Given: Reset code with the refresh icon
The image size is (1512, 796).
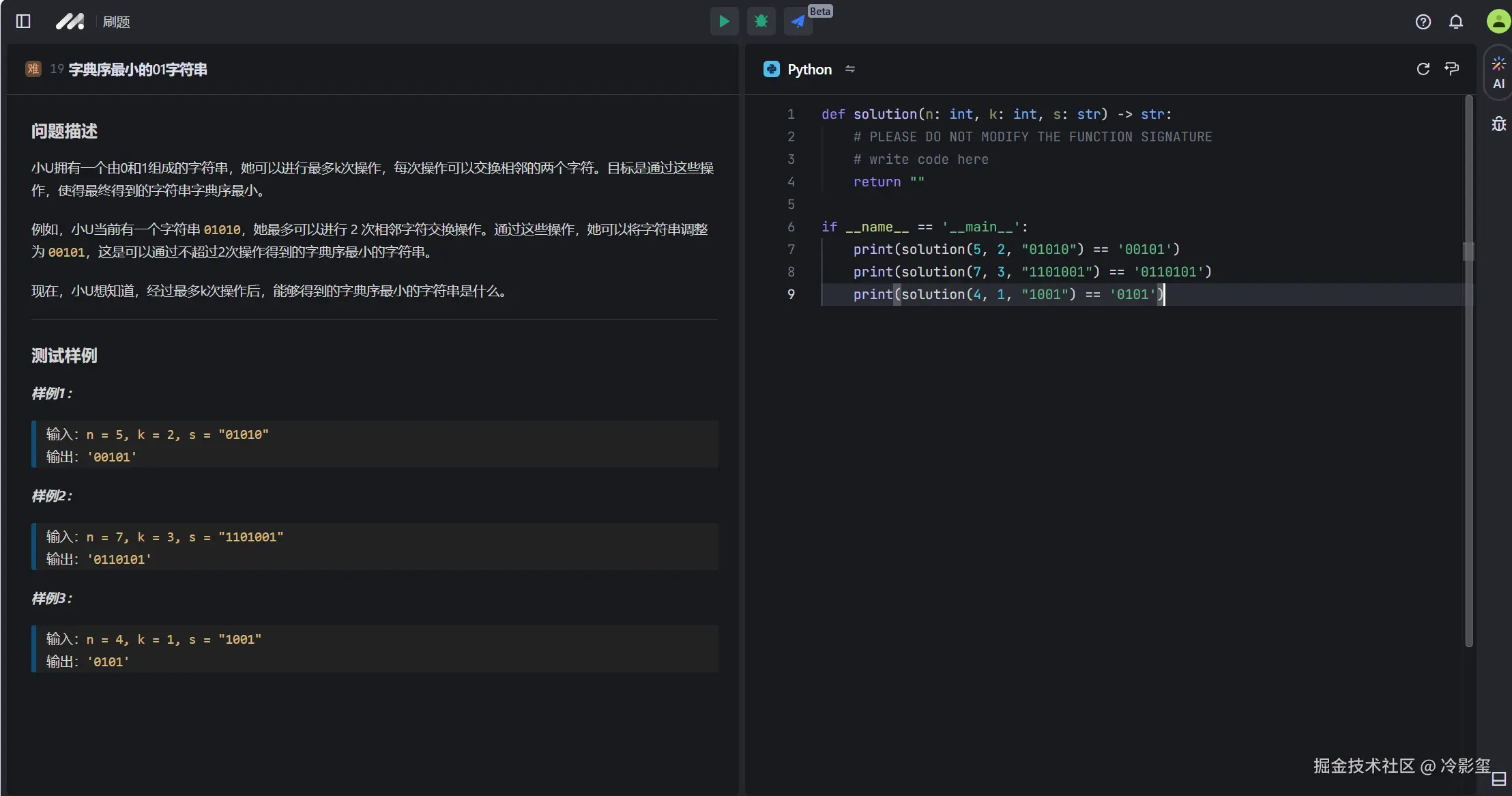Looking at the screenshot, I should click(x=1423, y=69).
